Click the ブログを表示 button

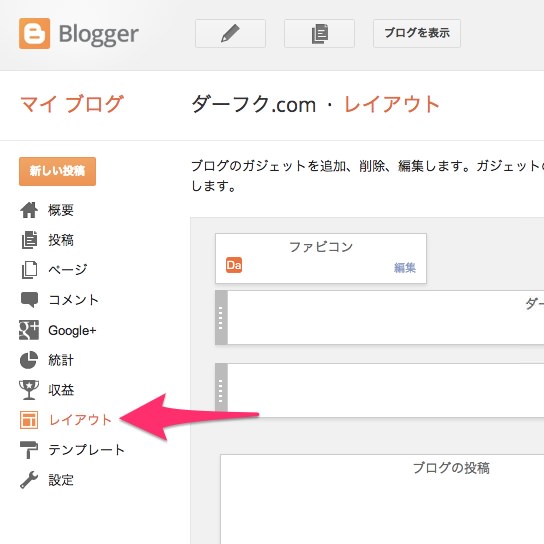417,33
